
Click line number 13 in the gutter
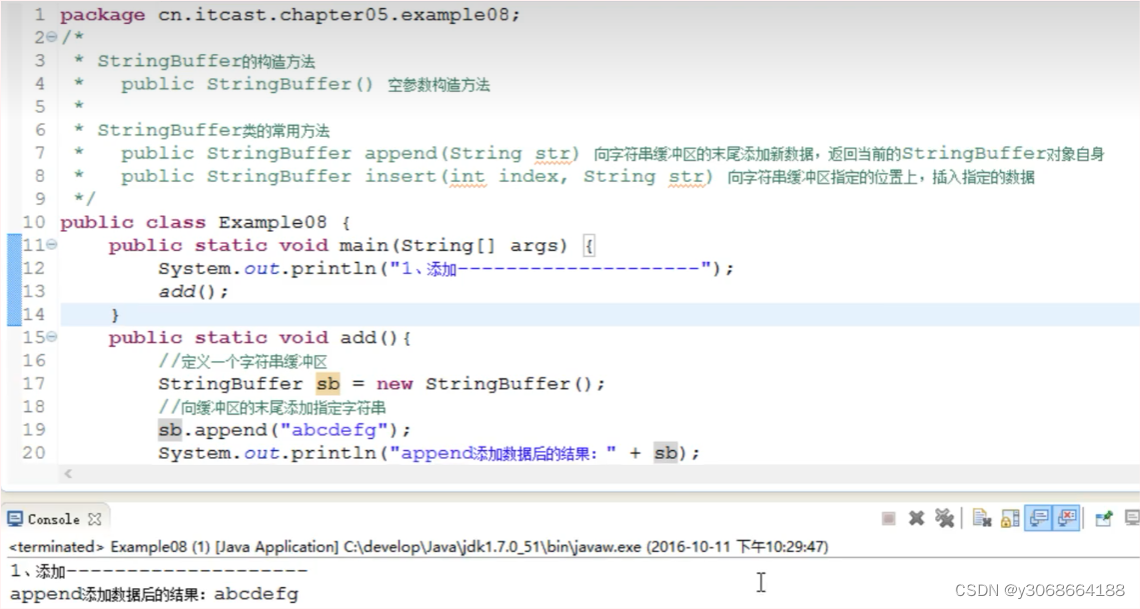[x=33, y=291]
